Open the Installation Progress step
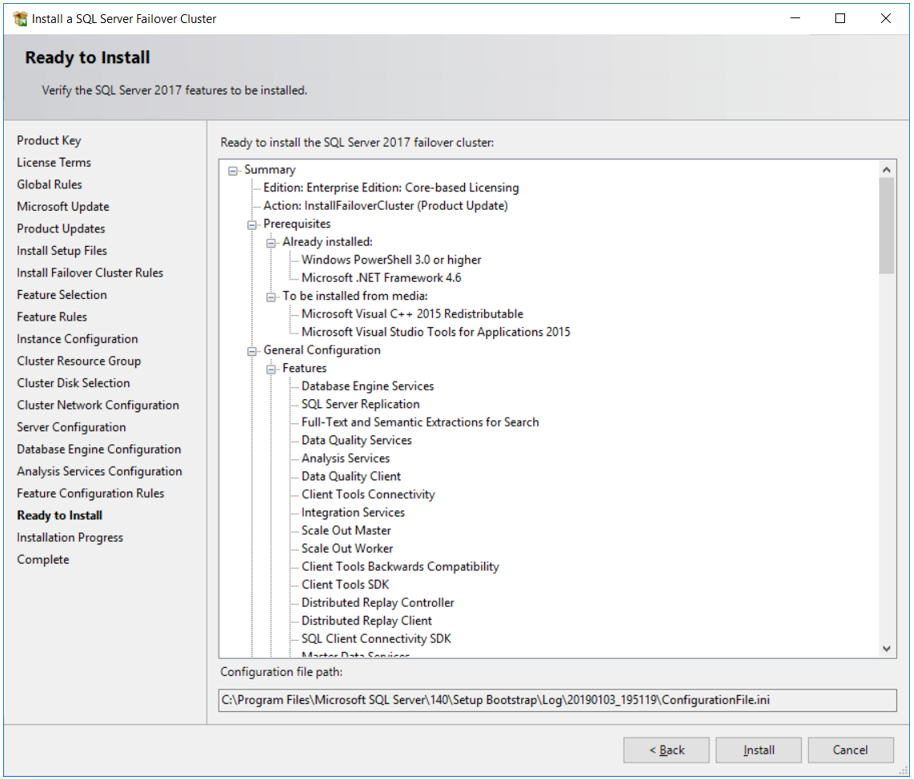The width and height of the screenshot is (914, 779). click(70, 538)
